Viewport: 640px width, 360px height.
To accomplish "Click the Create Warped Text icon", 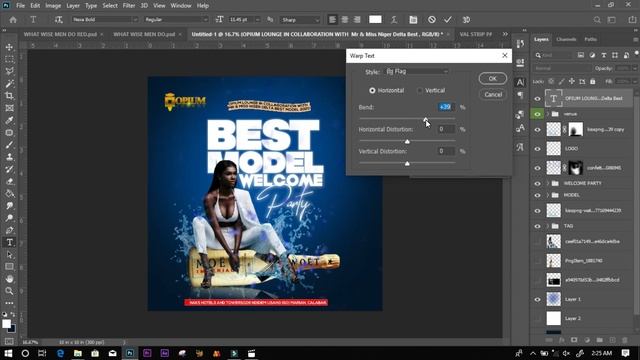I will (x=394, y=20).
